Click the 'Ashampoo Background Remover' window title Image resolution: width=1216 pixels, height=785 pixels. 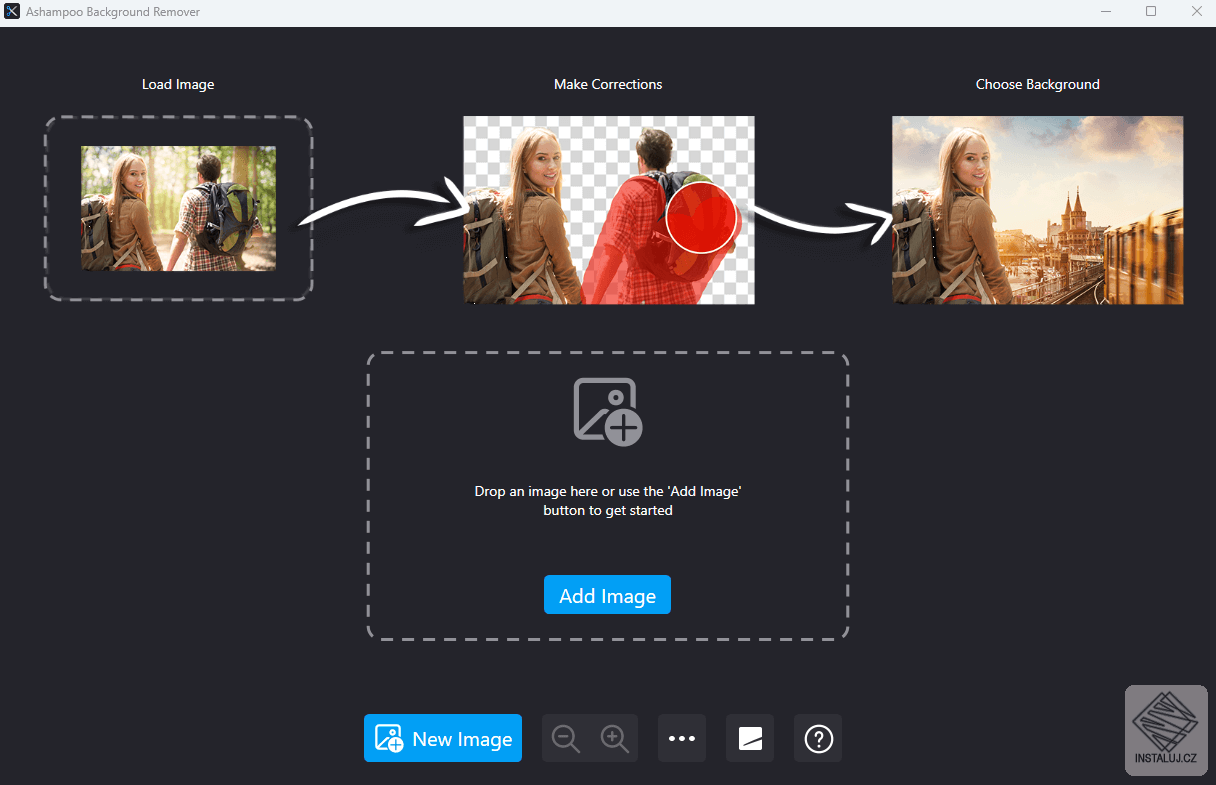pyautogui.click(x=113, y=12)
